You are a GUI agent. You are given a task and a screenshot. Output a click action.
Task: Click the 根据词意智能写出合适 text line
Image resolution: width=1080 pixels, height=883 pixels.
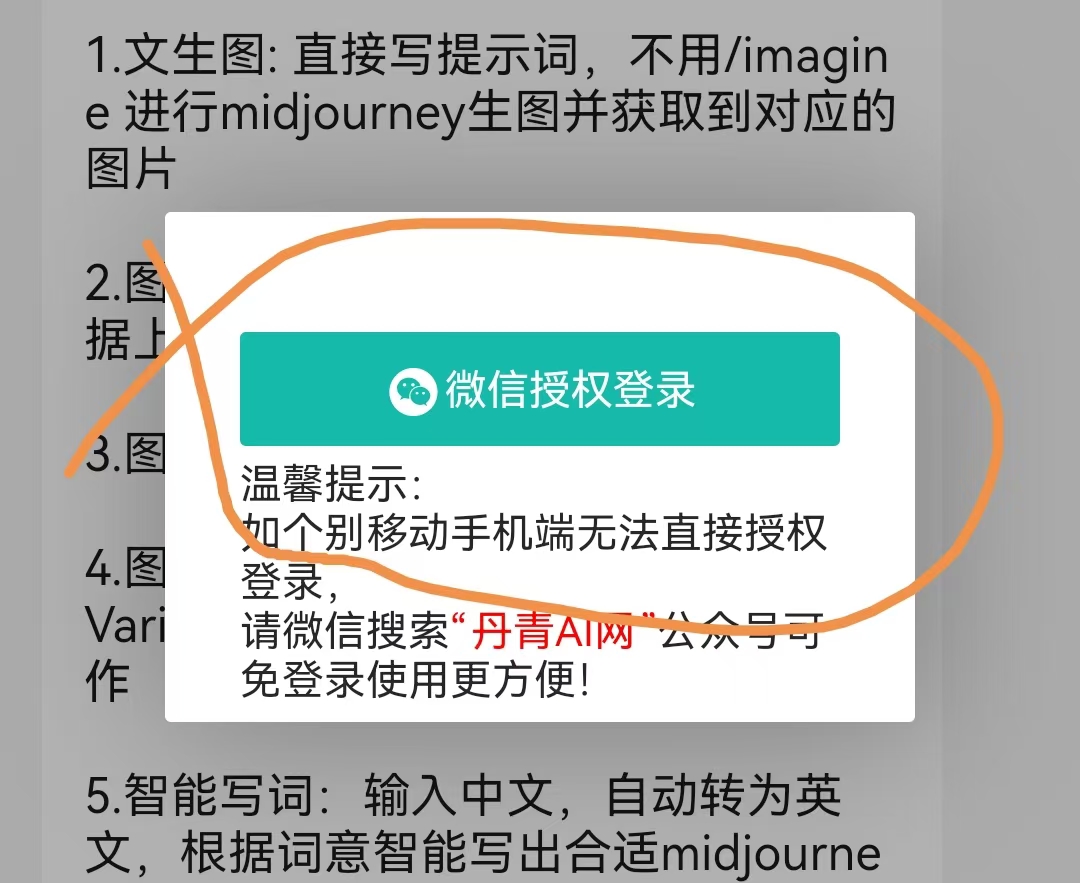click(x=419, y=853)
